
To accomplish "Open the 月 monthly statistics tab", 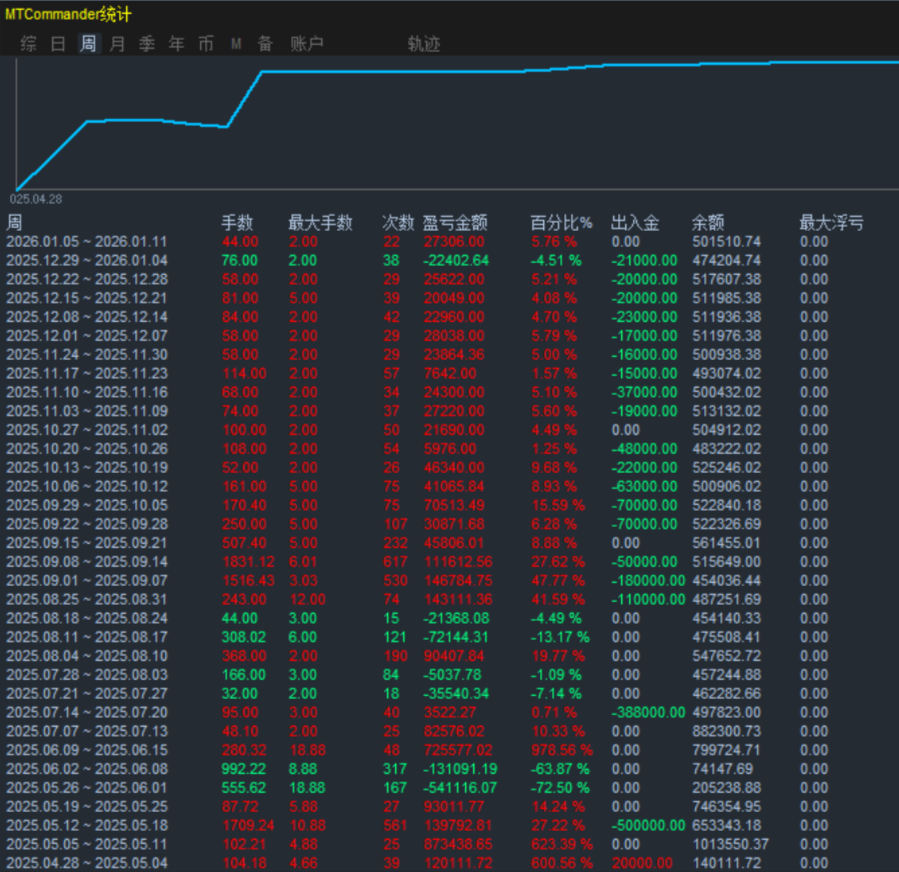I will pyautogui.click(x=118, y=44).
